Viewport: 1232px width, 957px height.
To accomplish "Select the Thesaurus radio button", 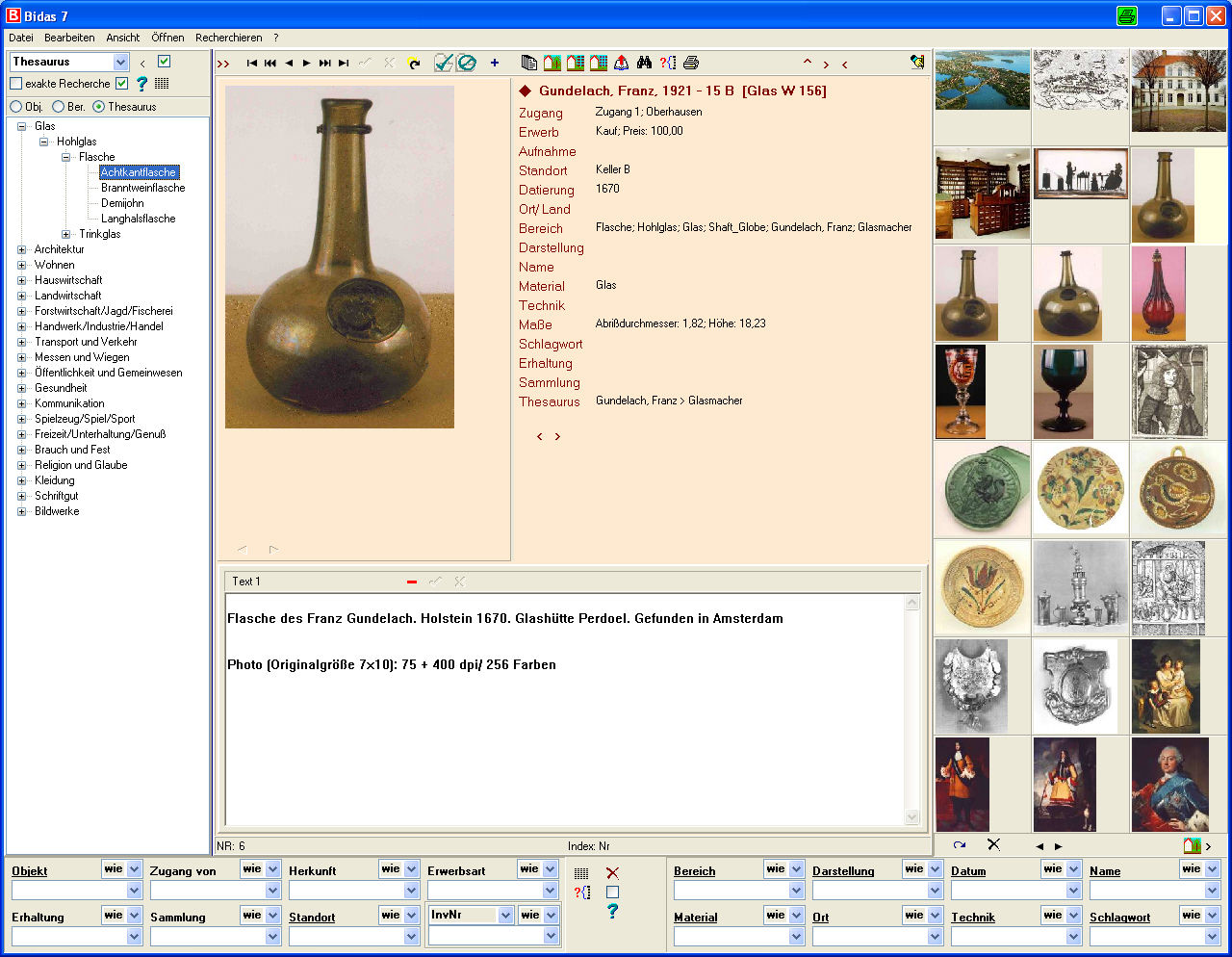I will (x=98, y=107).
